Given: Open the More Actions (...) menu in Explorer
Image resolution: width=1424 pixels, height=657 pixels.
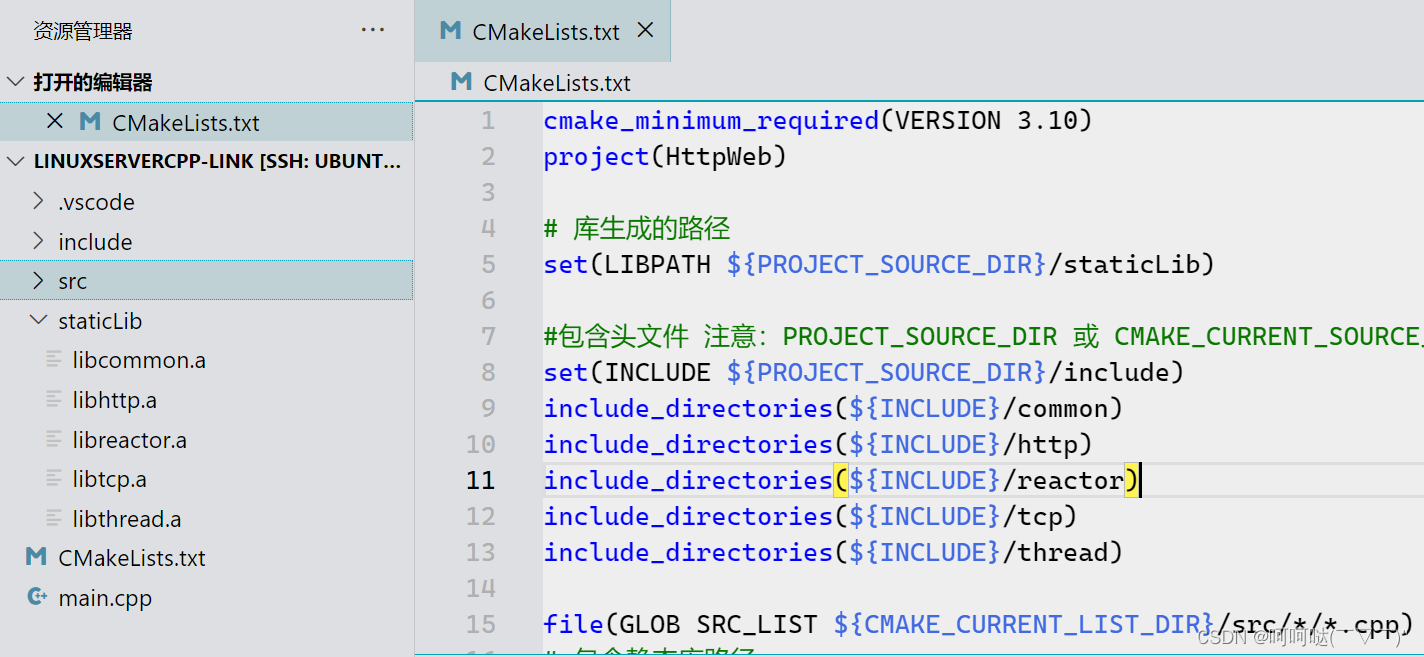Looking at the screenshot, I should [x=373, y=30].
